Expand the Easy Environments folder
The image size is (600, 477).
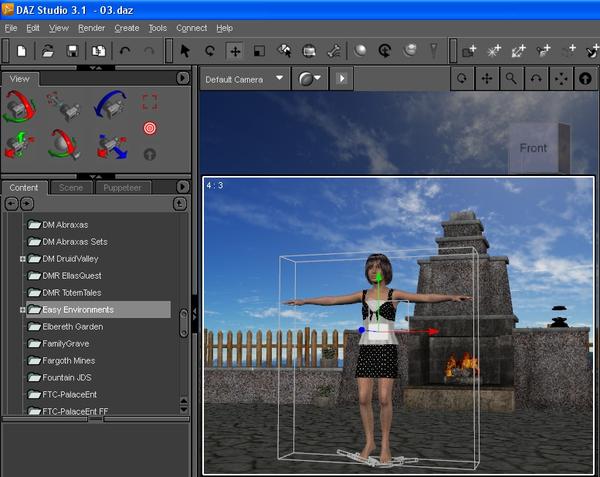[23, 310]
